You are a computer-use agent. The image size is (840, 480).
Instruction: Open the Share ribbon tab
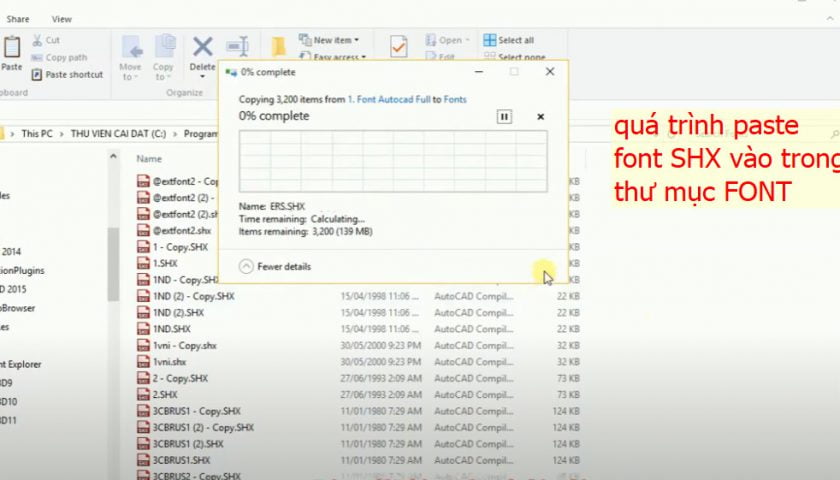point(18,19)
